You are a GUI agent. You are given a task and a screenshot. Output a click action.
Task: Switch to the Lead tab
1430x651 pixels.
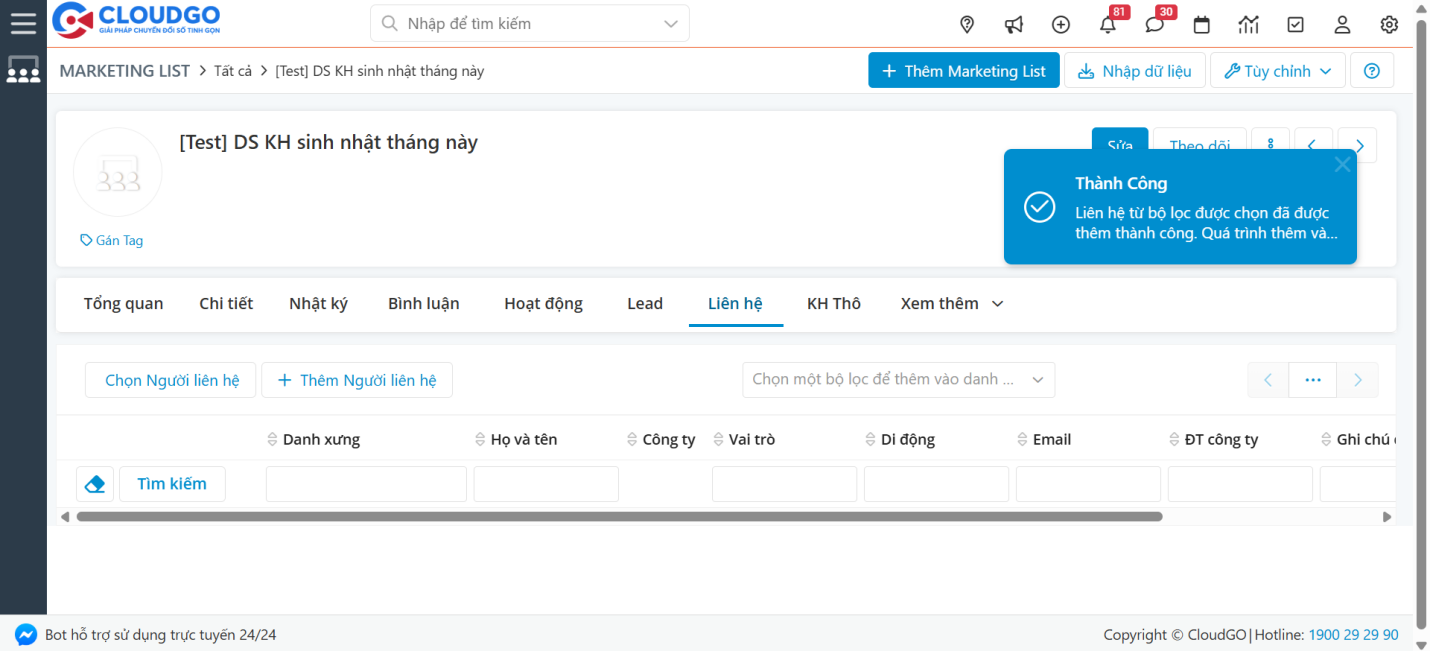644,303
